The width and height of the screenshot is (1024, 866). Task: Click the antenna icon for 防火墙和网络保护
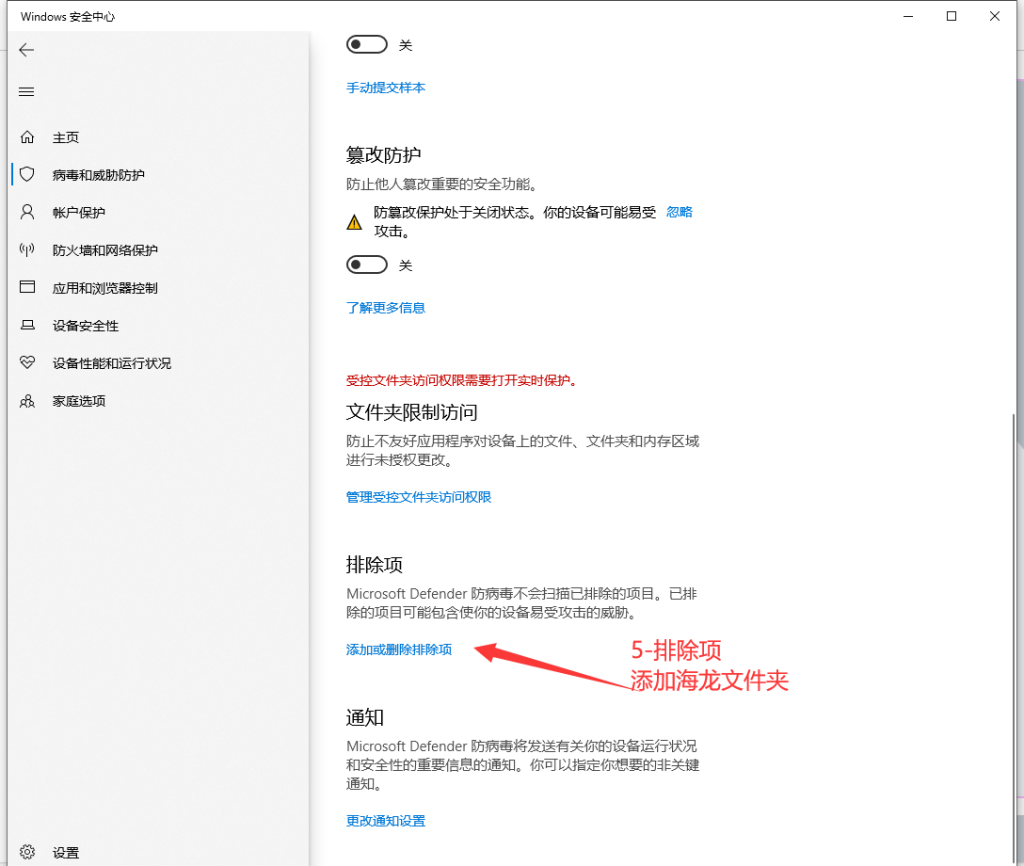pyautogui.click(x=27, y=249)
